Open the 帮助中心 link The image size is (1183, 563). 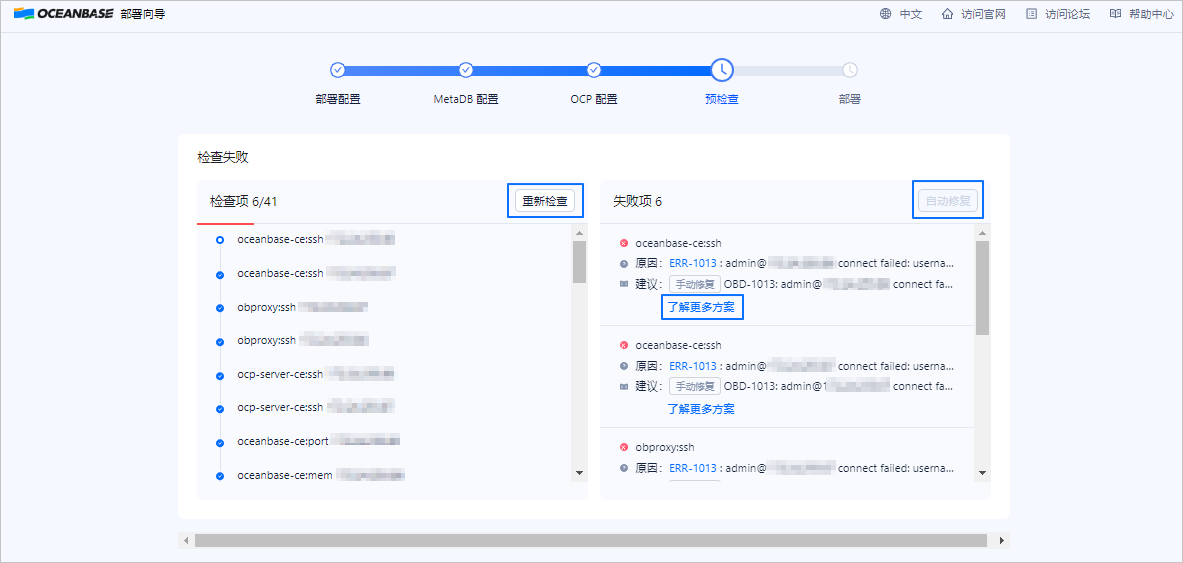click(1151, 14)
